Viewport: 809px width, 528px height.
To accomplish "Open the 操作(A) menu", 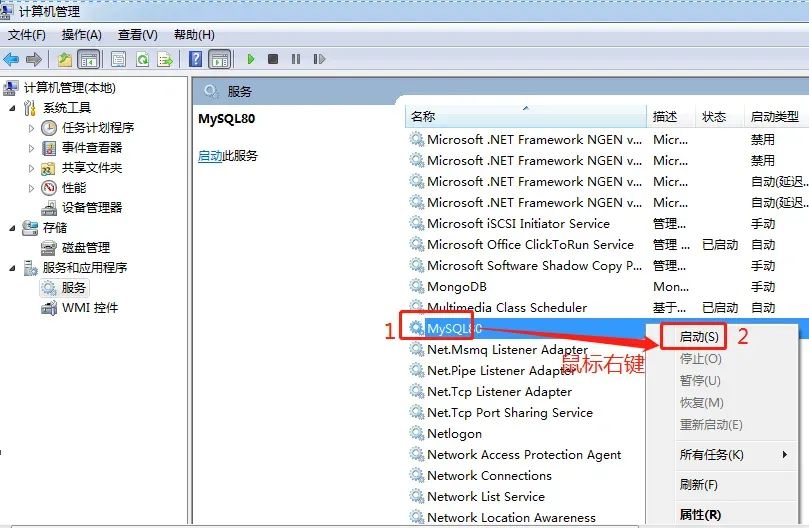I will click(x=82, y=35).
